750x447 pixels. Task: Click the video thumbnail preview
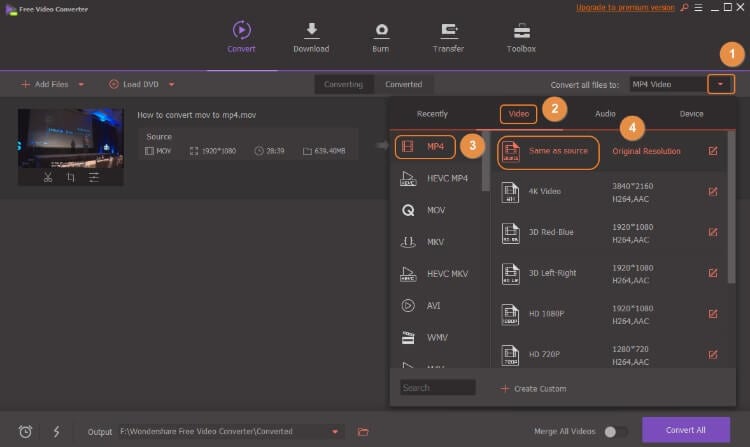(71, 139)
